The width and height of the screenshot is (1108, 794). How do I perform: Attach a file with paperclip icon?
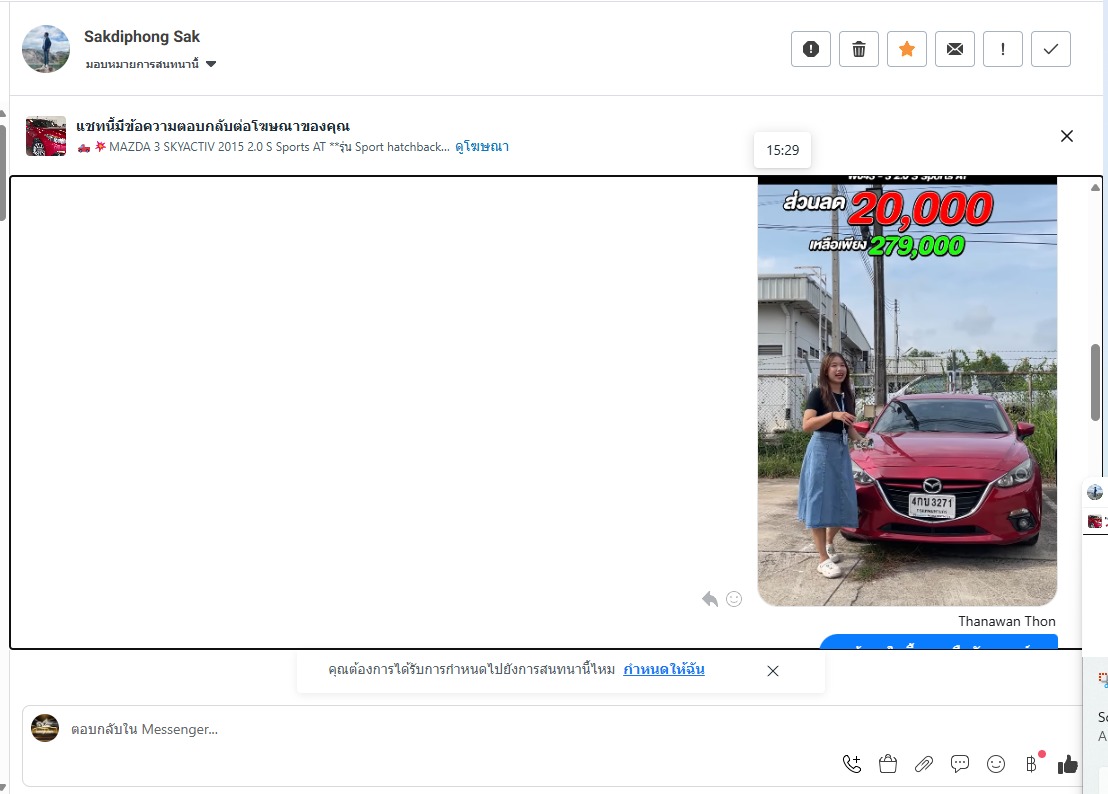pyautogui.click(x=924, y=764)
